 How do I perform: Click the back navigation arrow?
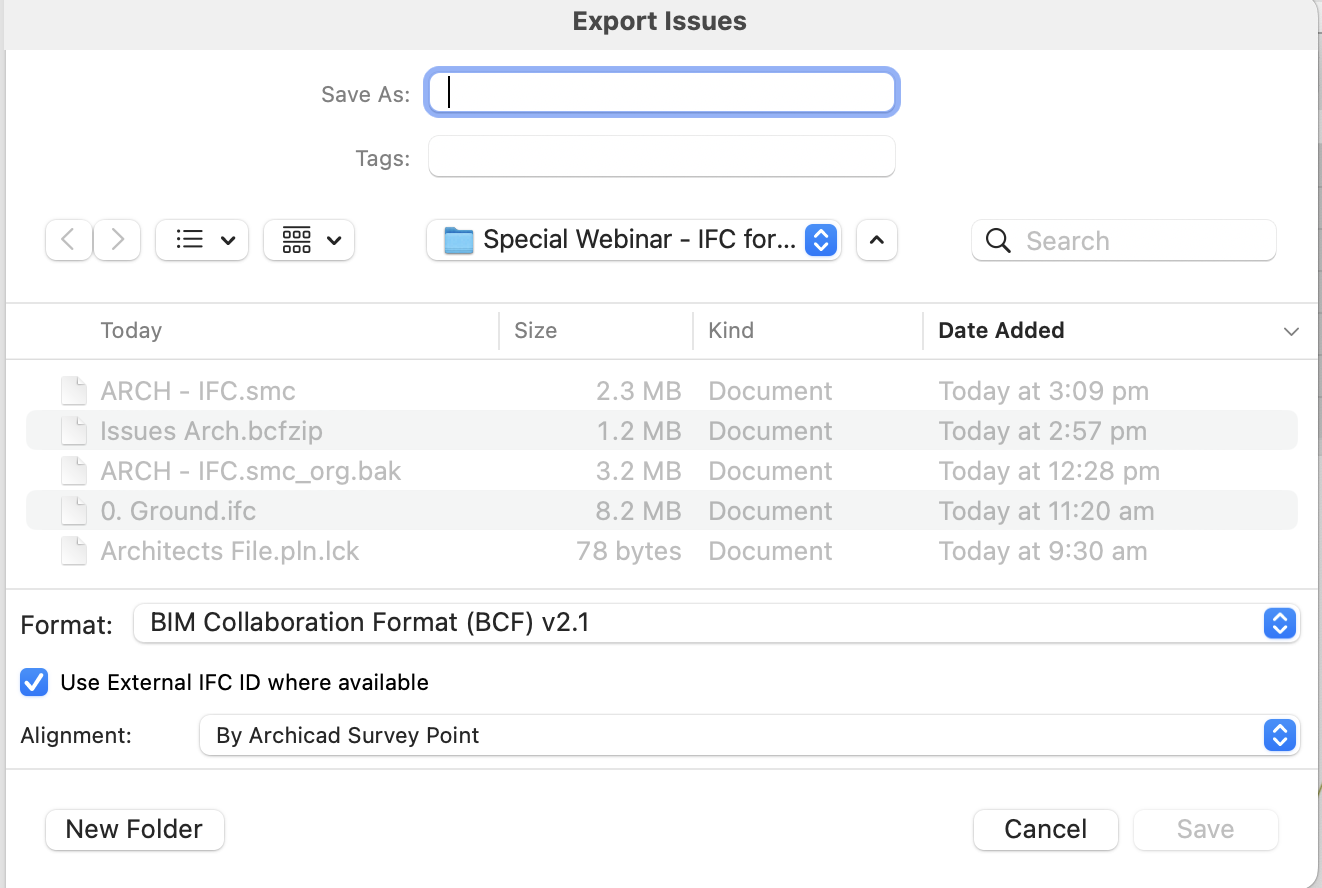68,240
